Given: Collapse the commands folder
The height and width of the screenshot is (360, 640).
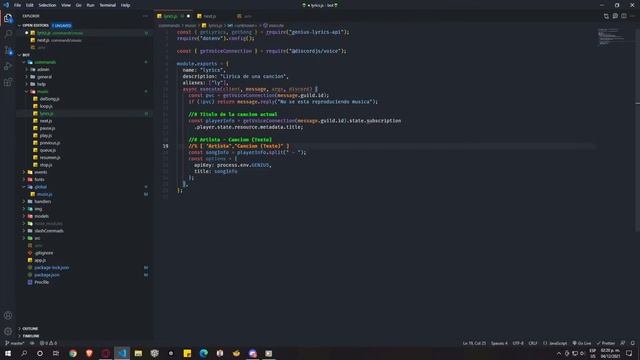Looking at the screenshot, I should [45, 62].
